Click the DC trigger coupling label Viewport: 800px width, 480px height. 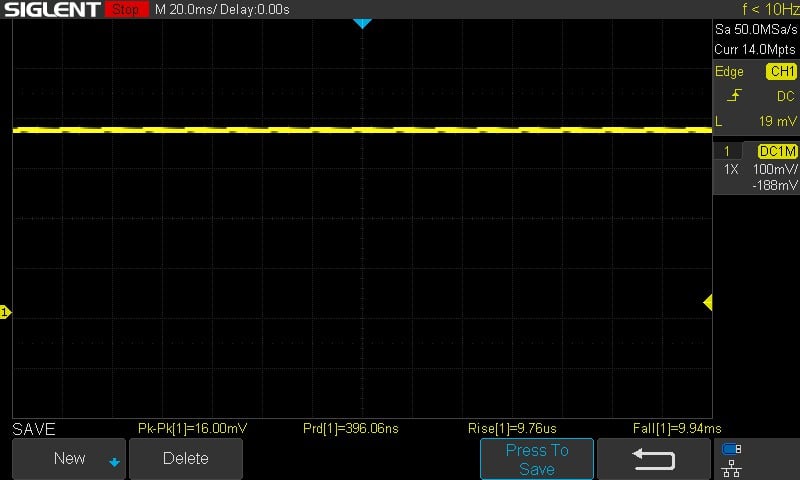tap(785, 96)
